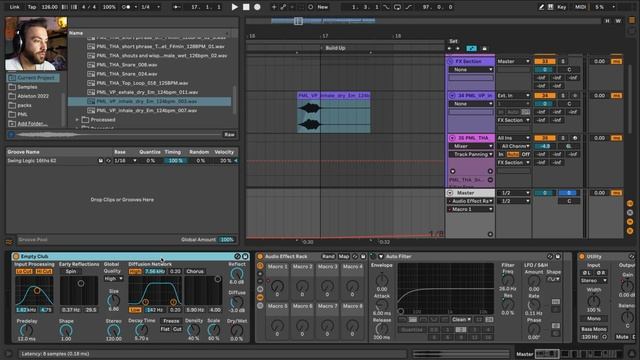Viewport: 640px width, 360px height.
Task: Select the PML_VP_inhale_dry audio clip in arrangement
Action: (333, 112)
